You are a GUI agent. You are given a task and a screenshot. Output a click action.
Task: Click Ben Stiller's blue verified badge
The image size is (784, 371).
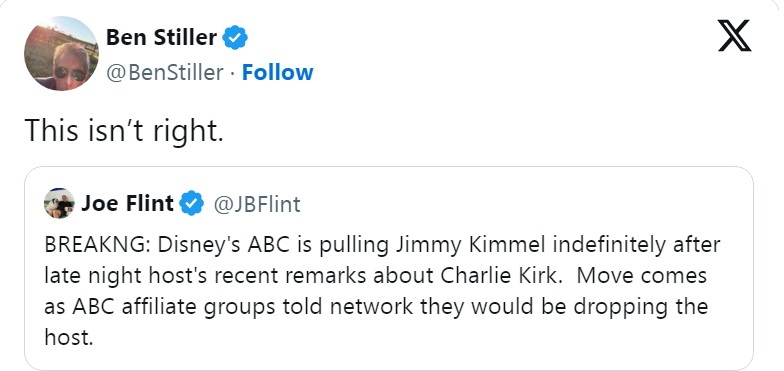235,37
